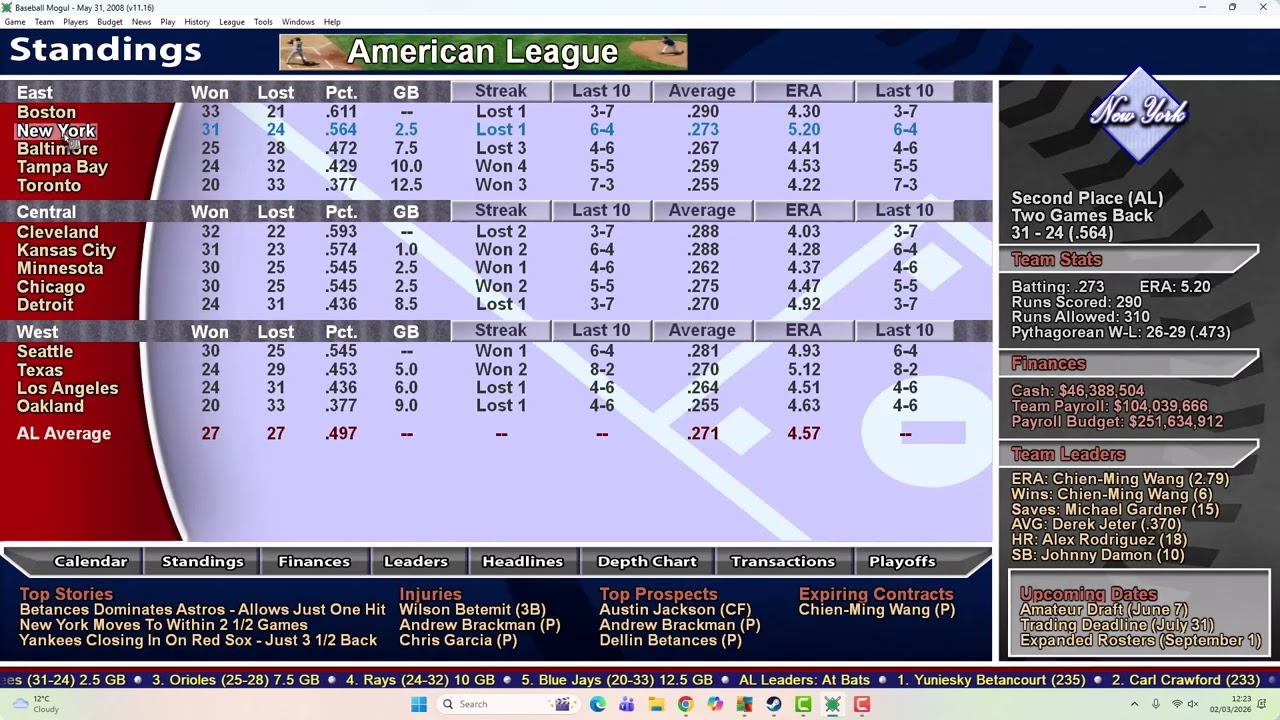Viewport: 1280px width, 720px height.
Task: Select Seattle in West division
Action: click(x=45, y=352)
